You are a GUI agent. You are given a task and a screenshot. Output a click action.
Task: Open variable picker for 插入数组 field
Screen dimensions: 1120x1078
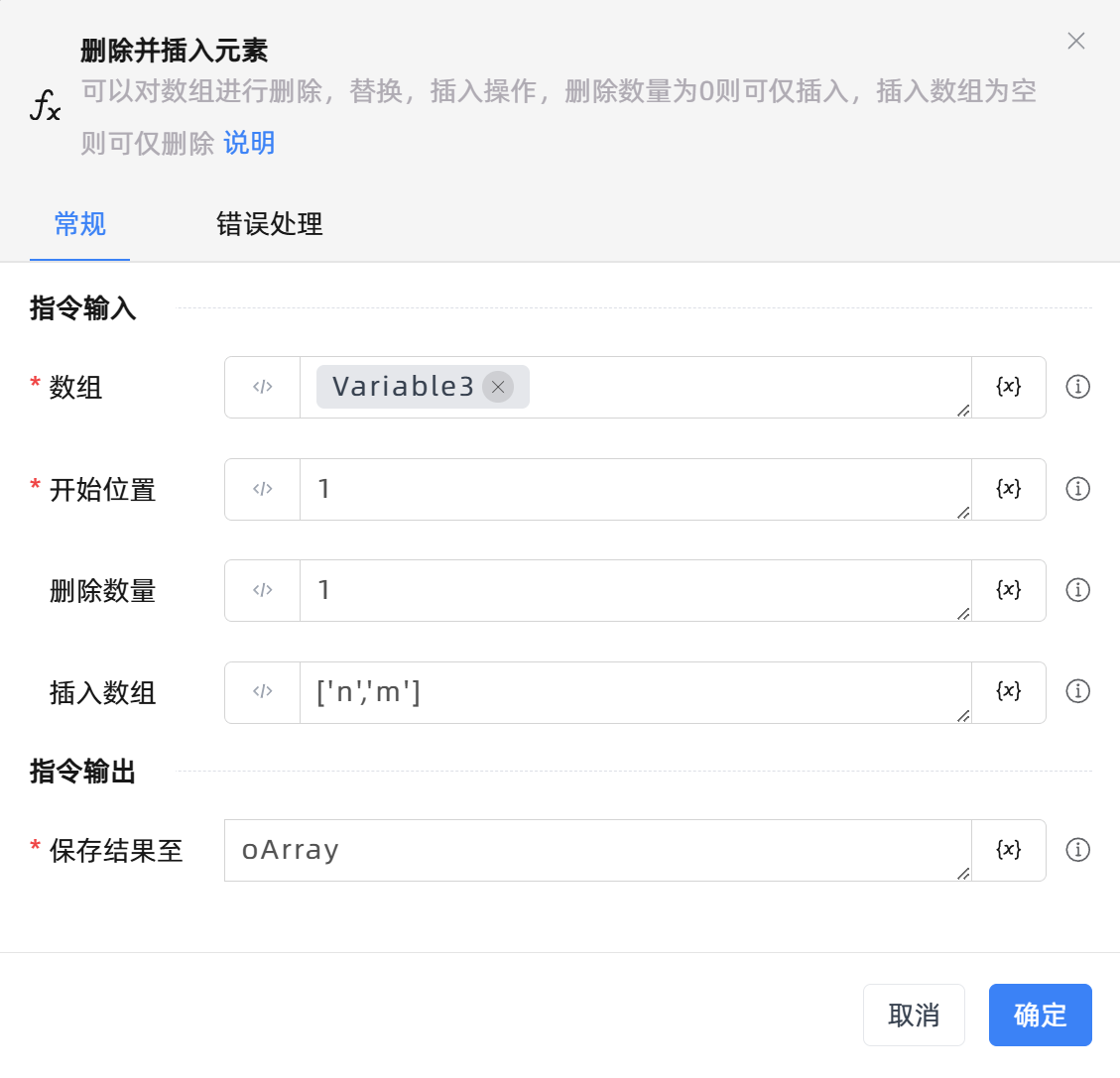coord(1008,692)
